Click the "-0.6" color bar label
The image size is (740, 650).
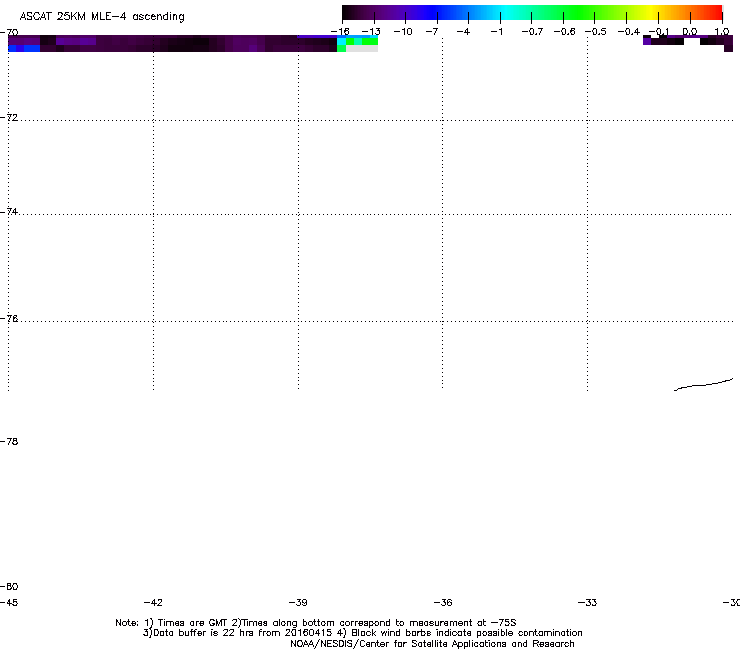pos(564,32)
